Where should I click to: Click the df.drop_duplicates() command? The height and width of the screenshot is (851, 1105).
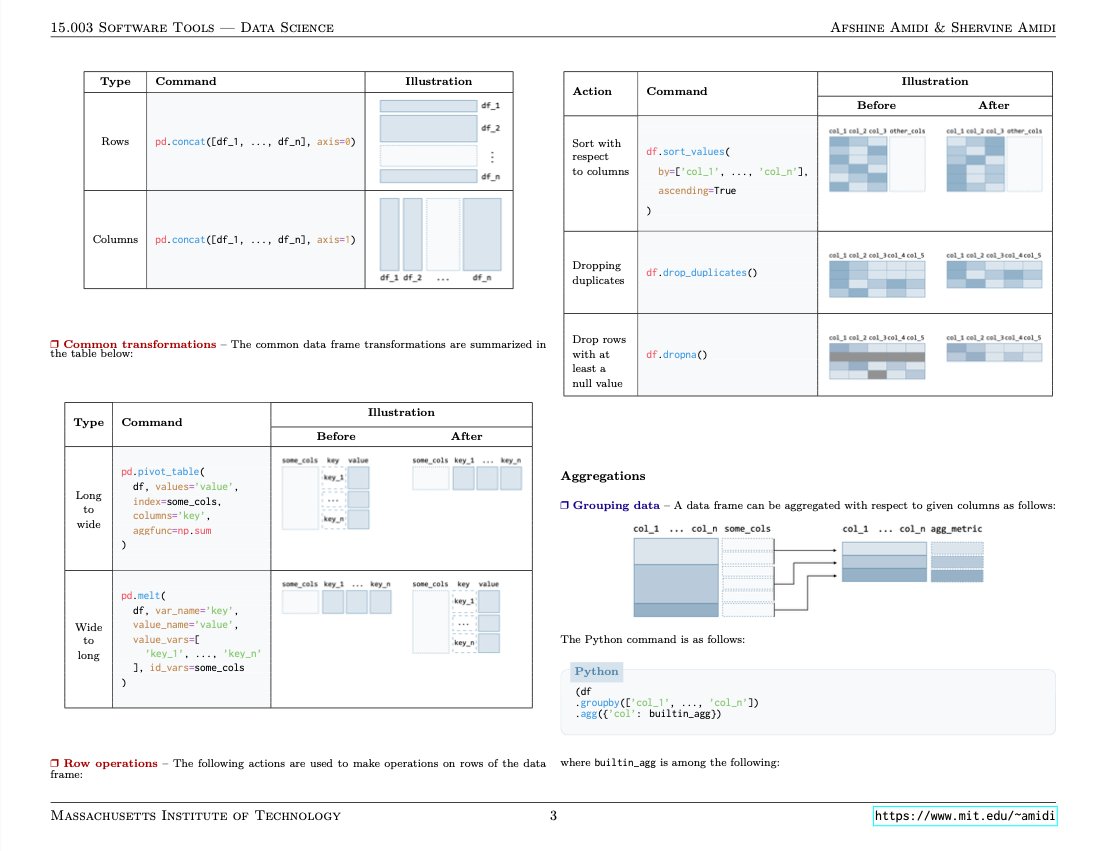[701, 273]
